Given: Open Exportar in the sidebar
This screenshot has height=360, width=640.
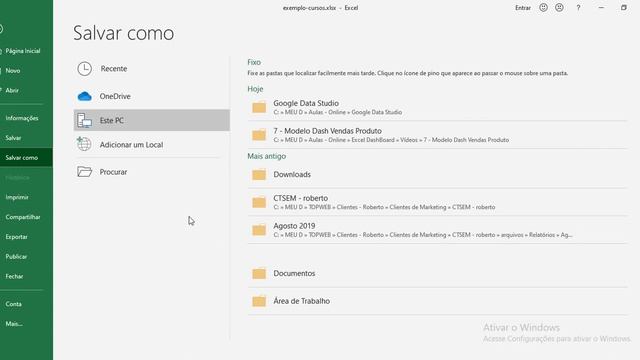Looking at the screenshot, I should (16, 237).
